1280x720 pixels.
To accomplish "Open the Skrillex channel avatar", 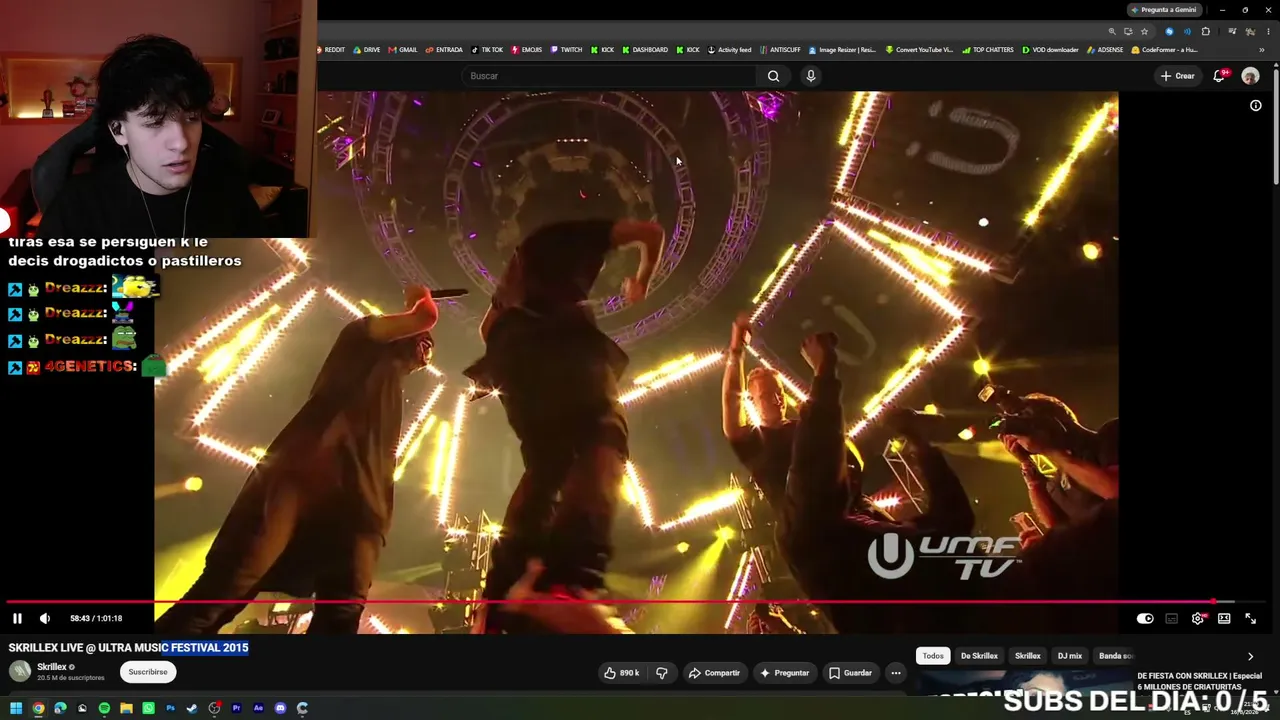I will click(x=20, y=671).
